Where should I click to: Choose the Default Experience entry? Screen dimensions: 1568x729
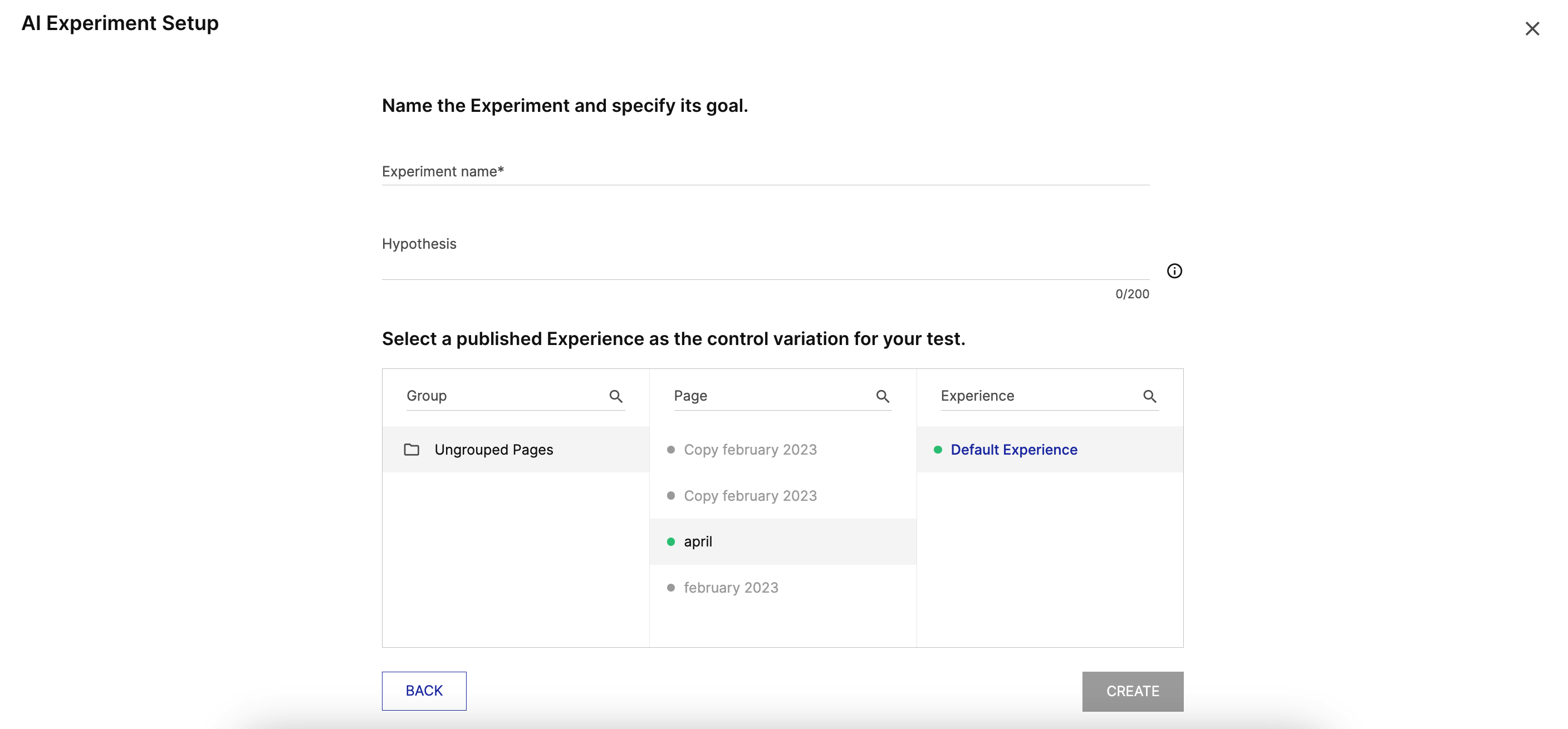1050,450
